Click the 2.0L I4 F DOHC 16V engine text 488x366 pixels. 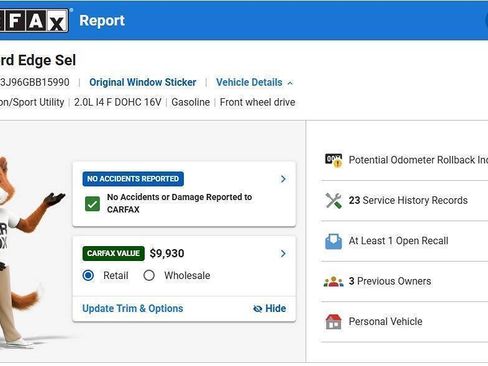coord(118,102)
